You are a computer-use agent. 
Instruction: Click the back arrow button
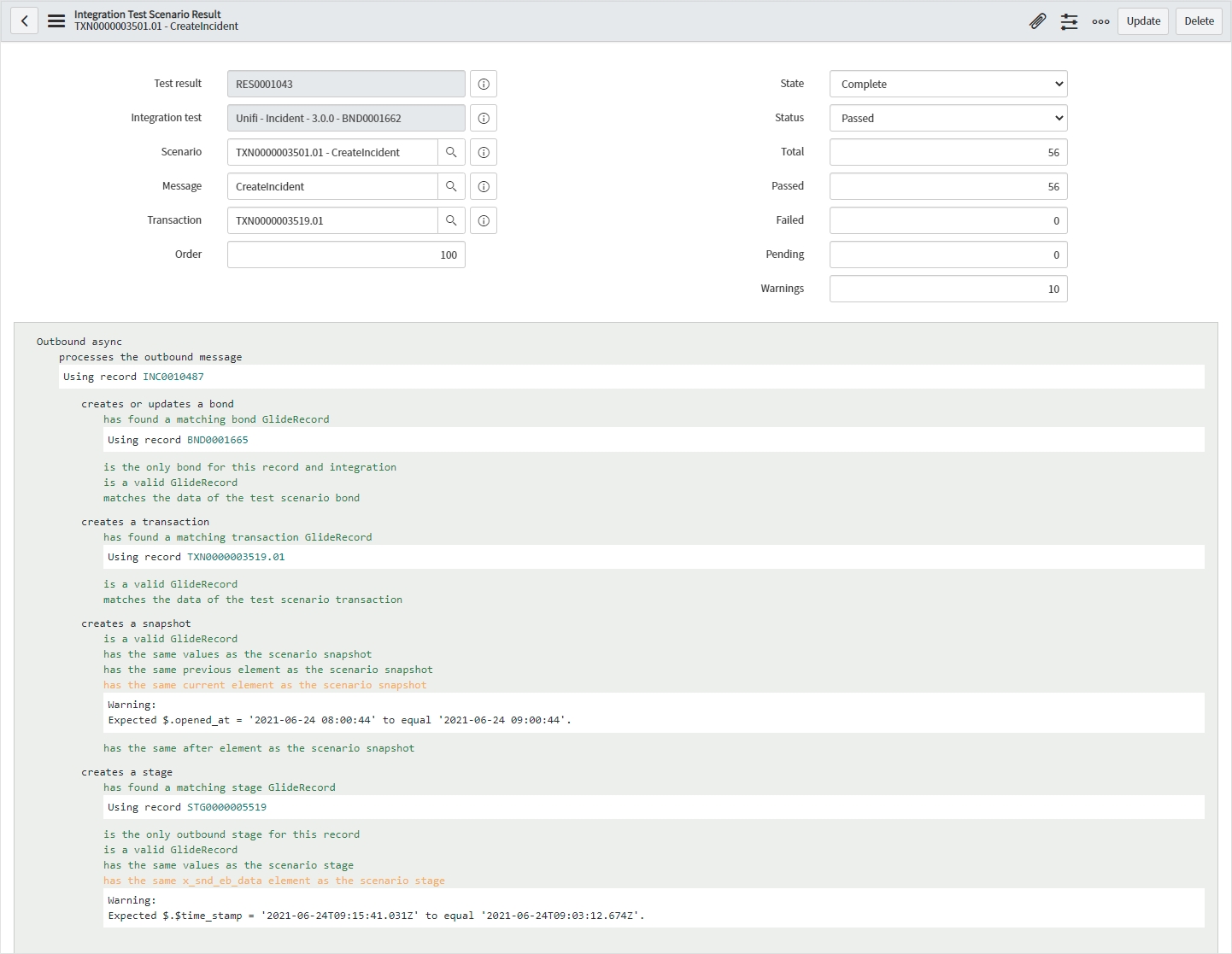(x=25, y=21)
